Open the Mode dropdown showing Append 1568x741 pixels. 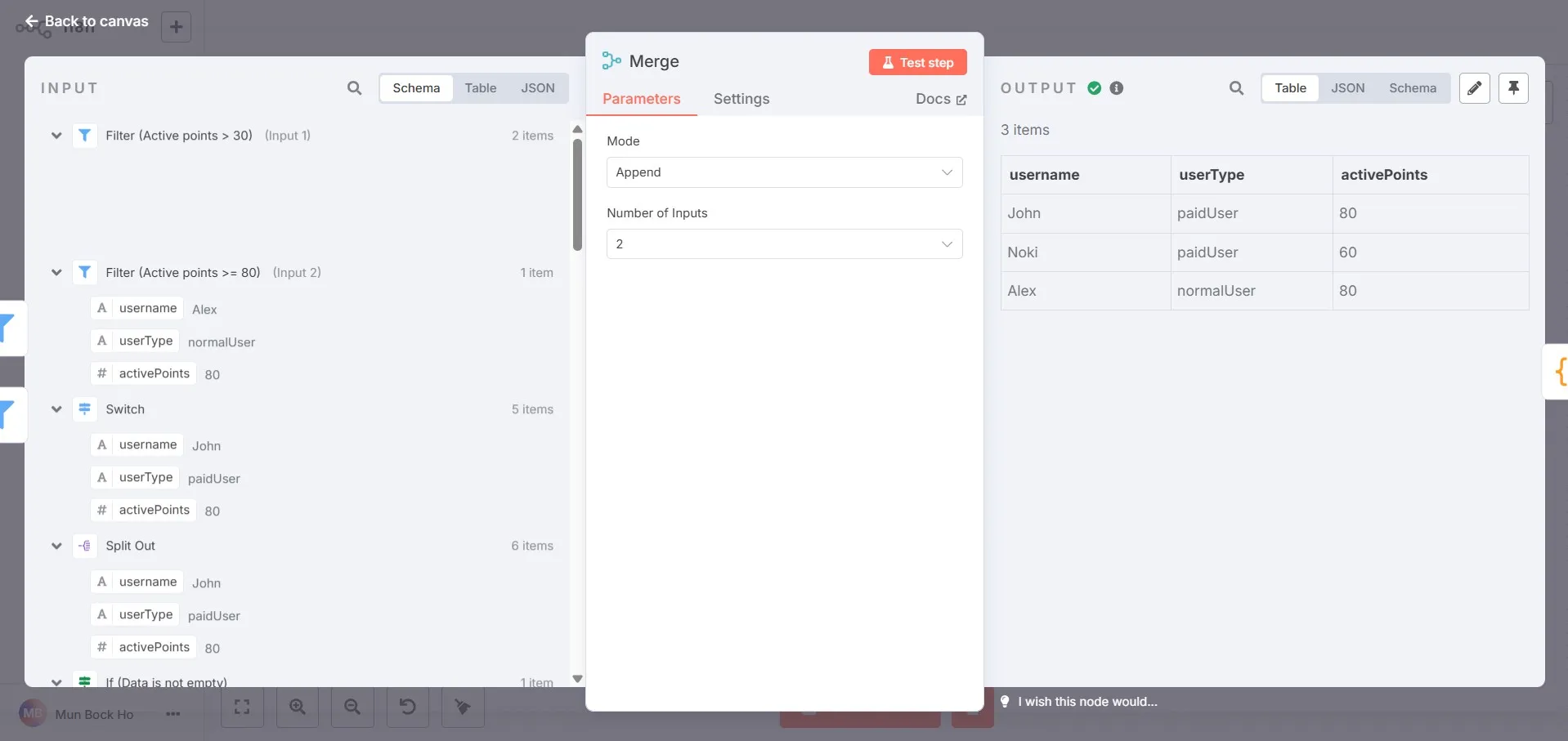coord(784,172)
